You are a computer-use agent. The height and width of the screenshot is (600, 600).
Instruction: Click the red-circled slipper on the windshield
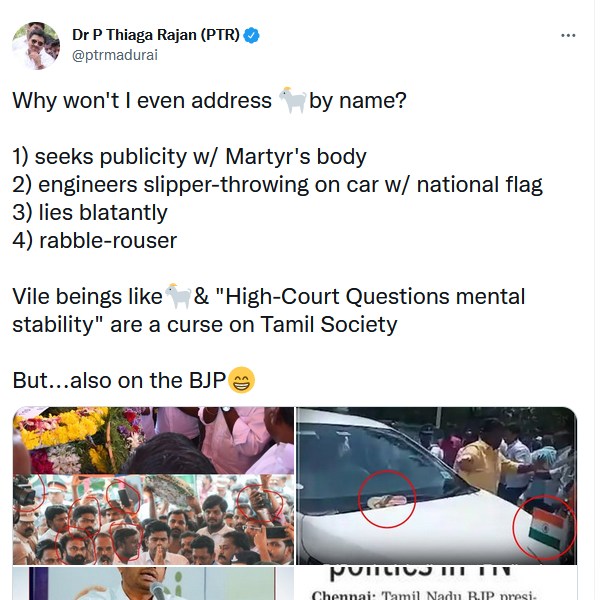(x=387, y=499)
